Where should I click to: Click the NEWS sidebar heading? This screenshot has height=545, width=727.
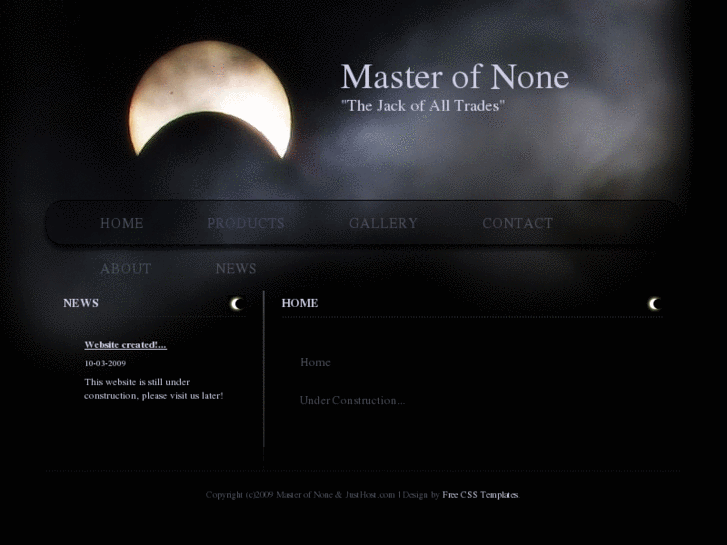[x=81, y=303]
